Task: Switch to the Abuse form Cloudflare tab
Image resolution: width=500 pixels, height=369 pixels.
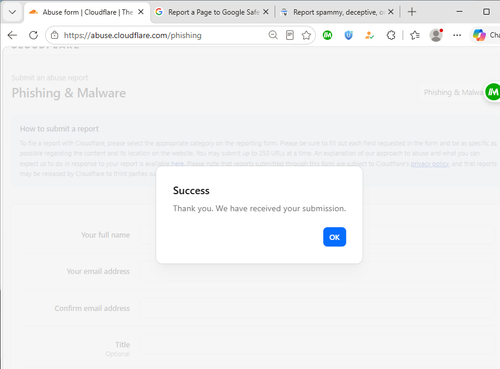Action: coord(87,12)
